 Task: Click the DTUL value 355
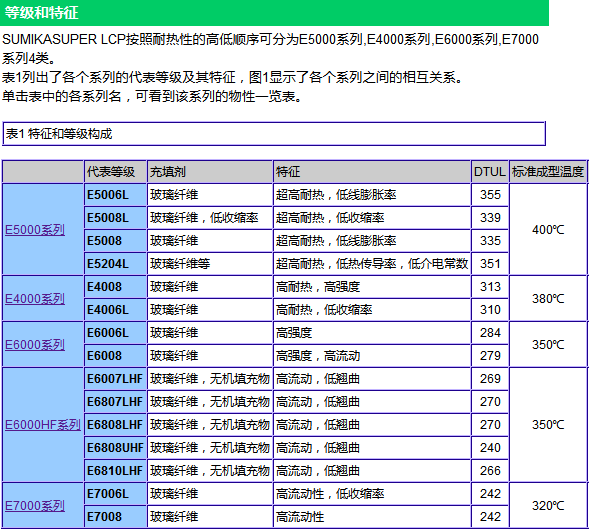click(490, 195)
